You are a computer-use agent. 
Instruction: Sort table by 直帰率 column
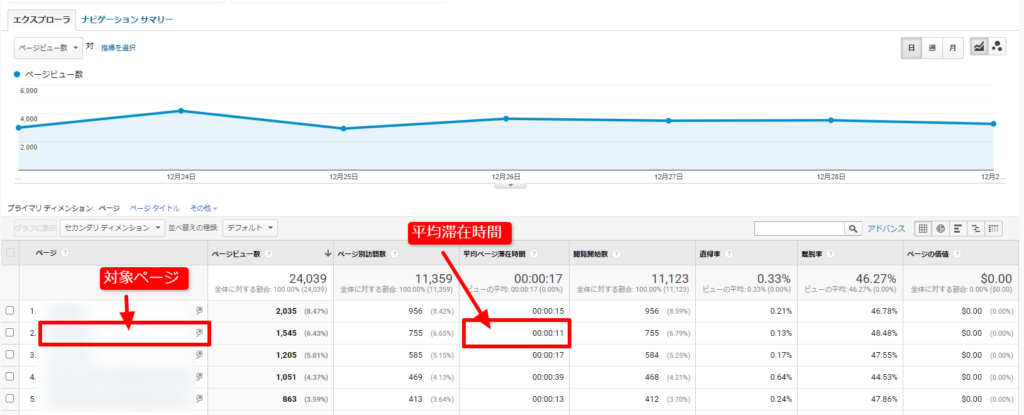(x=710, y=254)
